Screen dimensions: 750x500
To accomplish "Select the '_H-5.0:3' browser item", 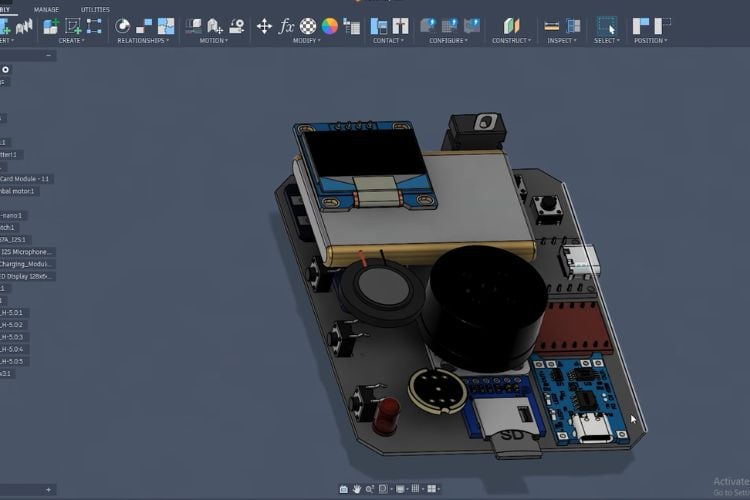I will [12, 337].
